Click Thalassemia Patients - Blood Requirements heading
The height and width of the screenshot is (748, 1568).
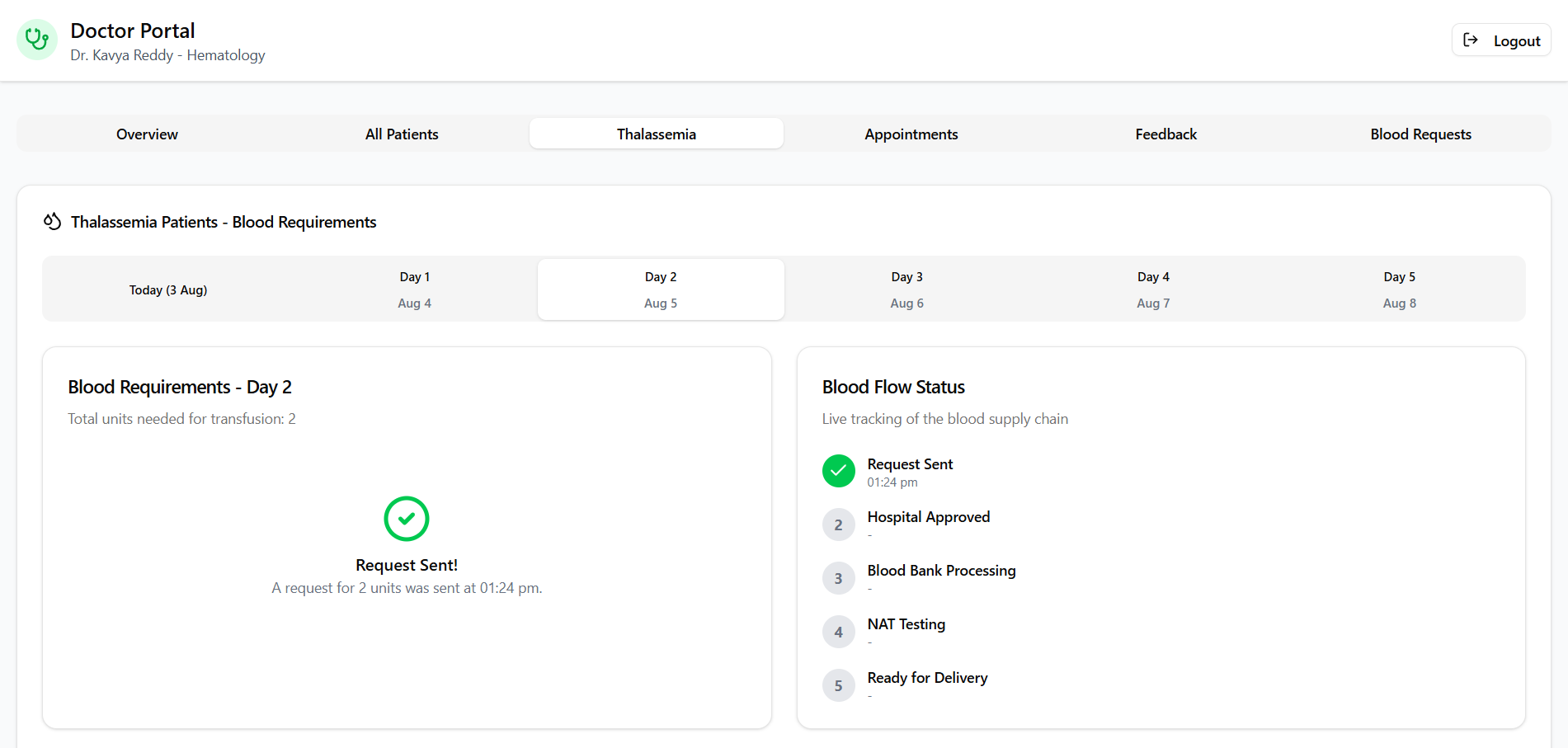(x=224, y=222)
